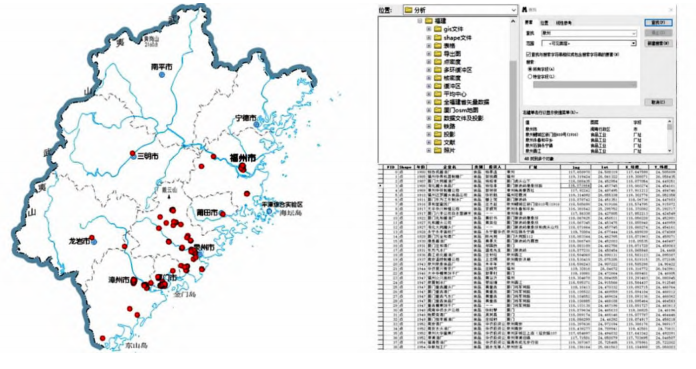
Task: Click the 南平市 city marker on map
Action: (x=162, y=75)
